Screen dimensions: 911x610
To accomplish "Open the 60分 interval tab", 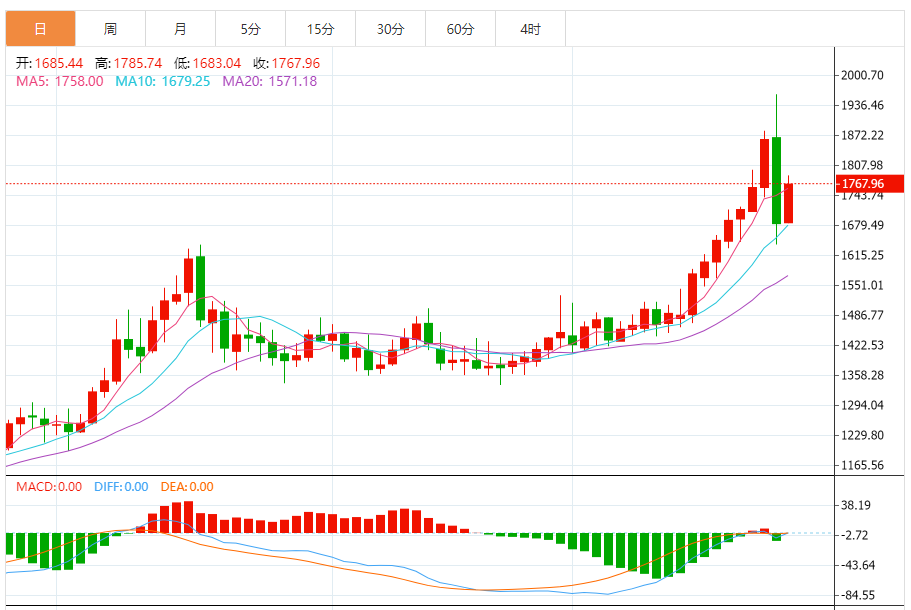I will tap(460, 29).
